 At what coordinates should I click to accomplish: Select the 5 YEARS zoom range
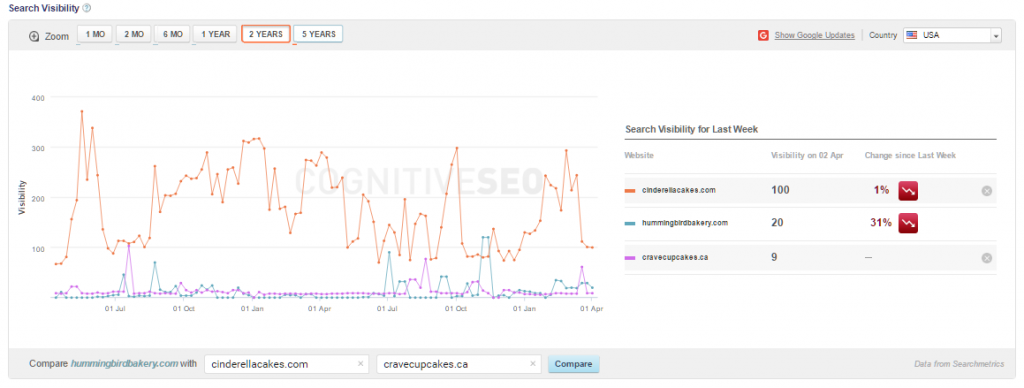tap(318, 35)
